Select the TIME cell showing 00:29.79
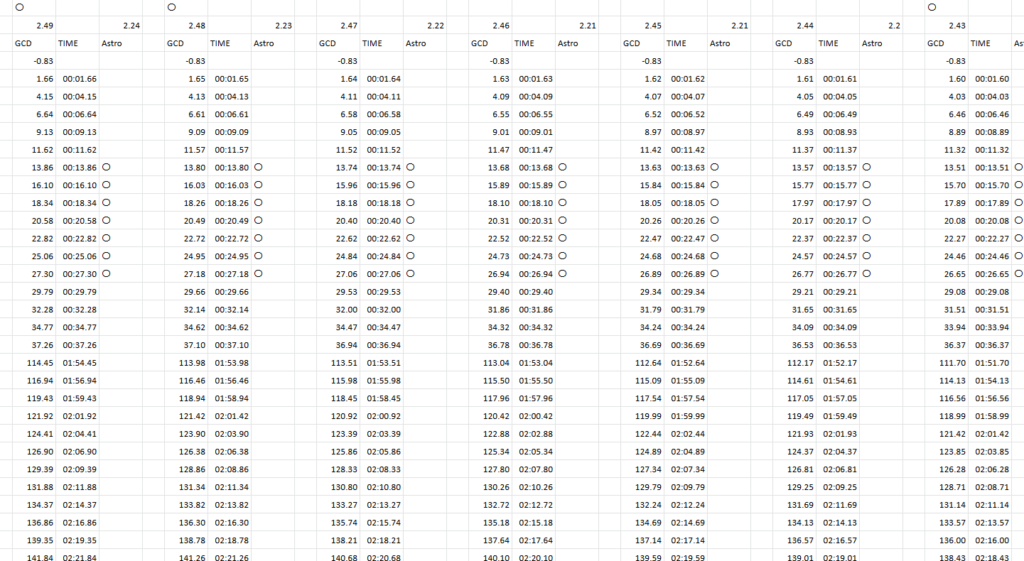1024x561 pixels. click(x=79, y=291)
